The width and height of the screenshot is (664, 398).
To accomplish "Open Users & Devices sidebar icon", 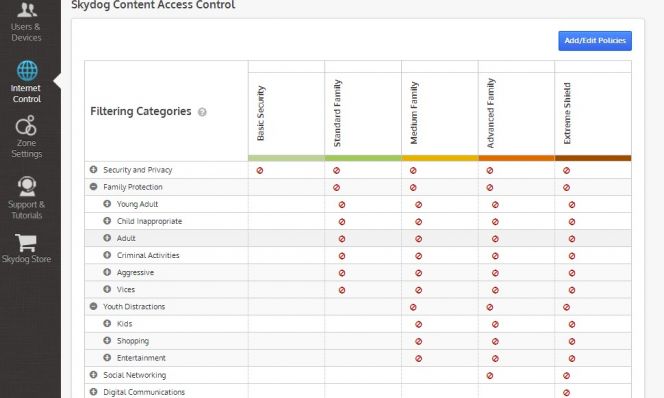I will point(27,10).
